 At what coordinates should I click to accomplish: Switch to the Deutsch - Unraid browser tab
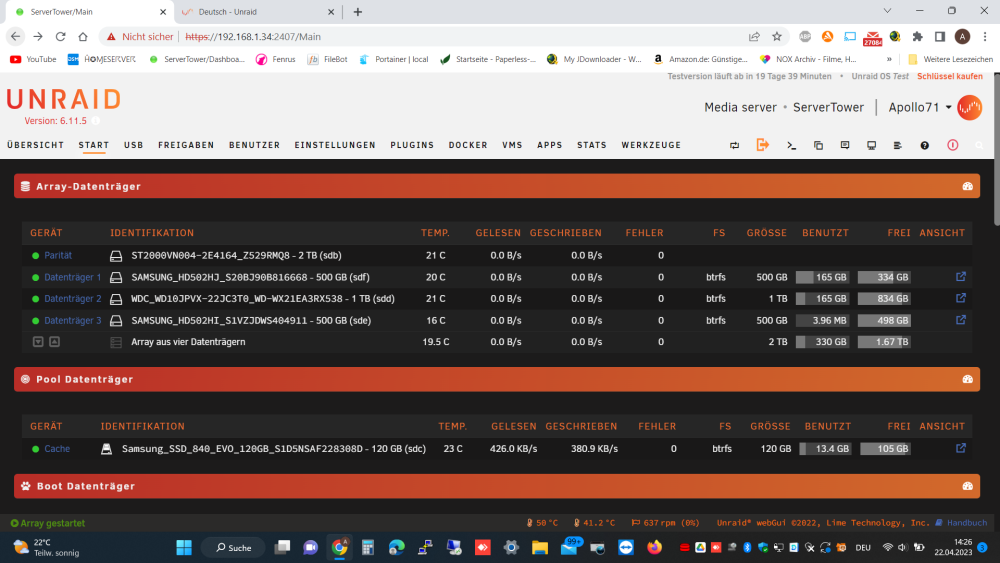click(x=257, y=12)
